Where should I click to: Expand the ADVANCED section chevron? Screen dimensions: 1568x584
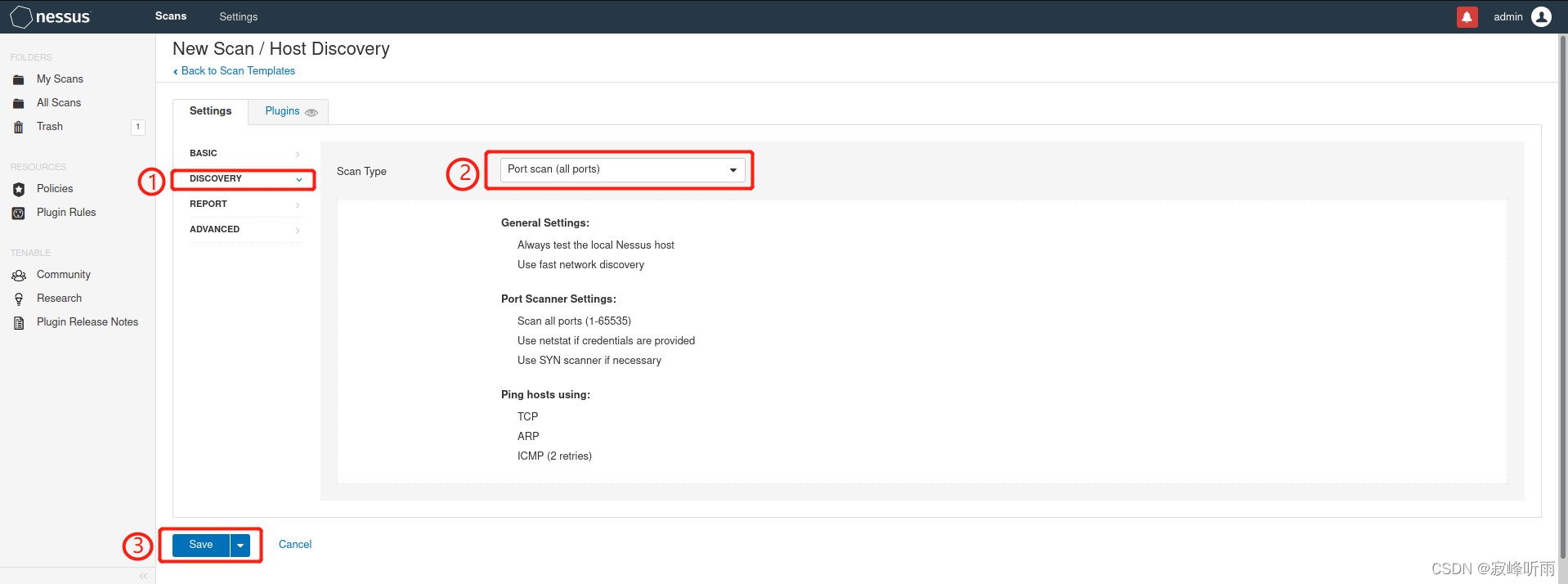coord(298,230)
